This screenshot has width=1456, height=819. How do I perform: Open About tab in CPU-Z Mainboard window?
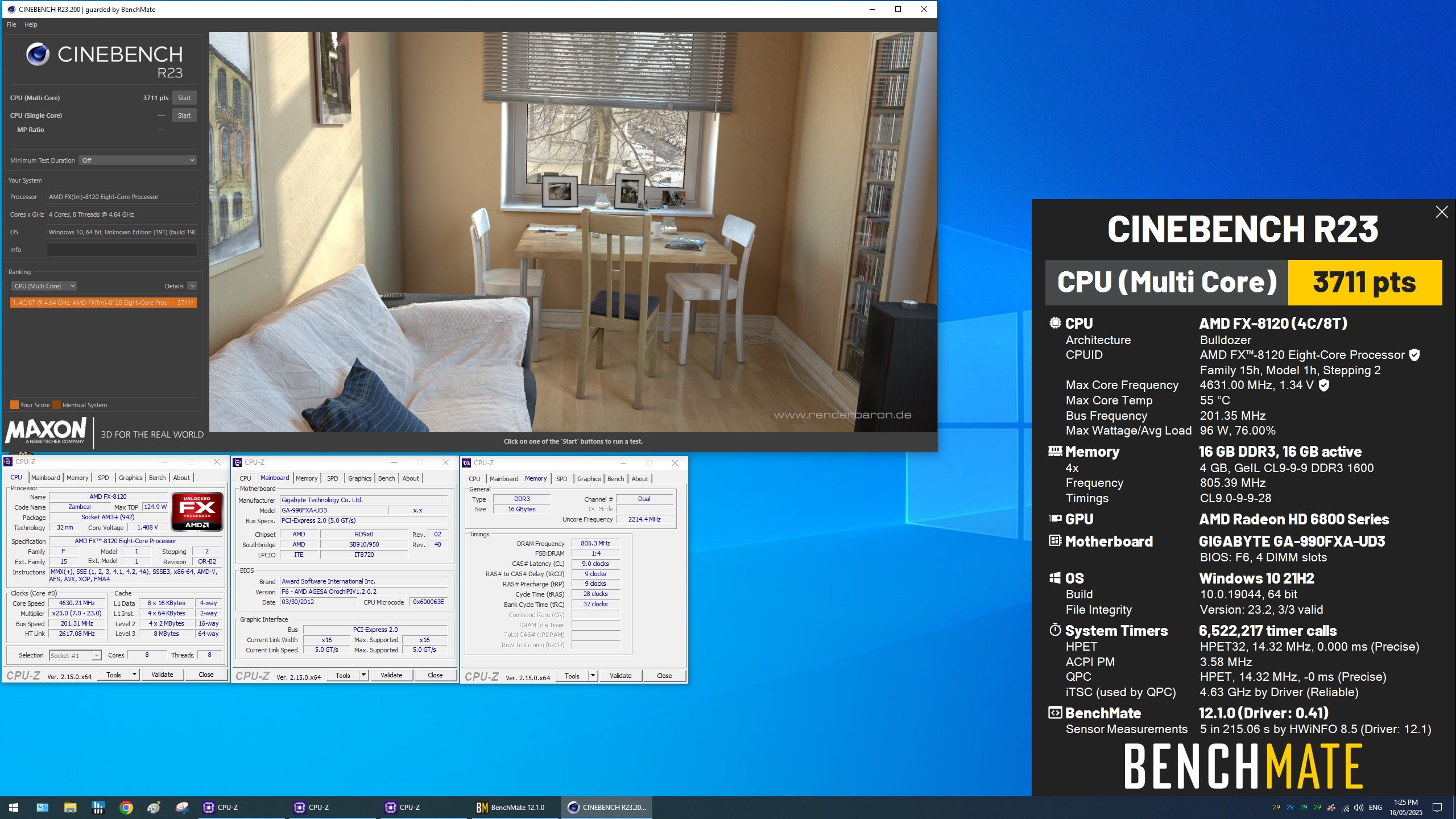pos(411,478)
